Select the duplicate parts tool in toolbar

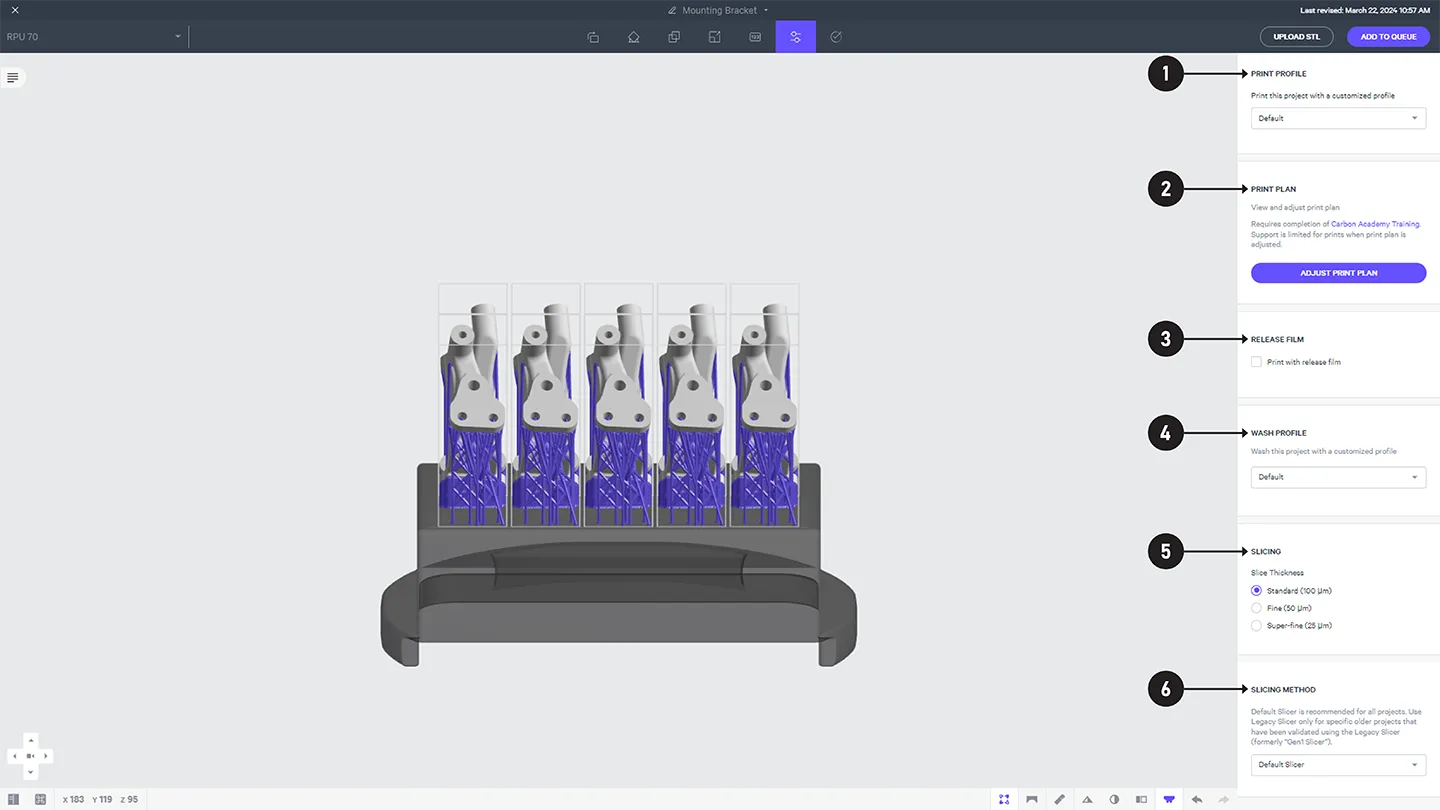pos(674,37)
